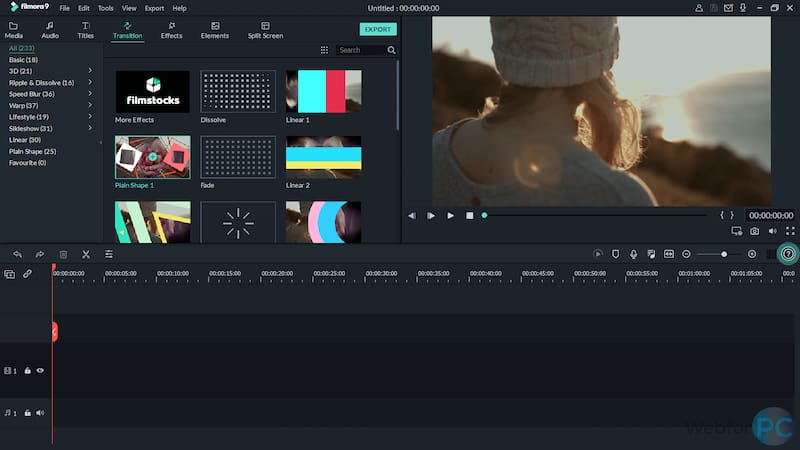
Task: Expand the Speed Blur (36) arrow
Action: pyautogui.click(x=90, y=93)
